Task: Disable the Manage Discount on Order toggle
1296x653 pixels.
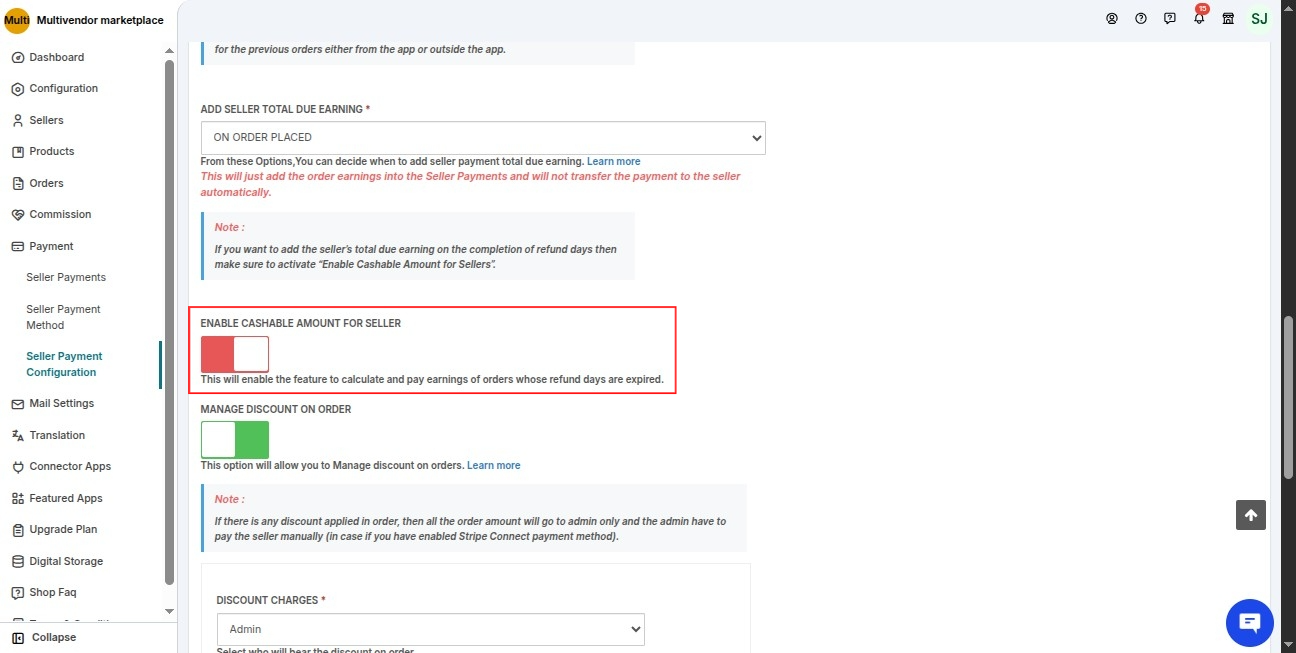Action: tap(234, 438)
